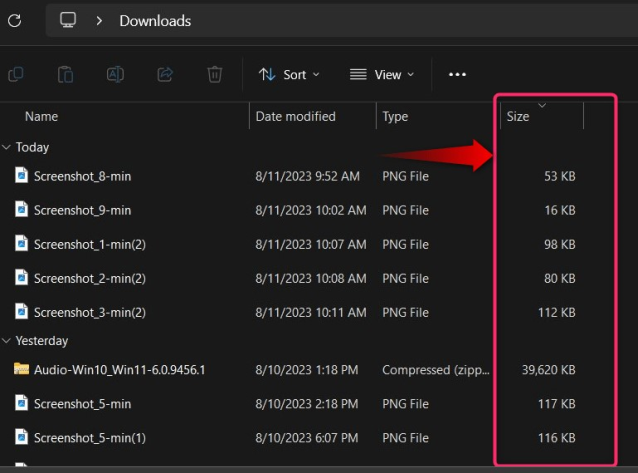Sort by the Name column header
Viewport: 638px width, 473px height.
point(41,116)
